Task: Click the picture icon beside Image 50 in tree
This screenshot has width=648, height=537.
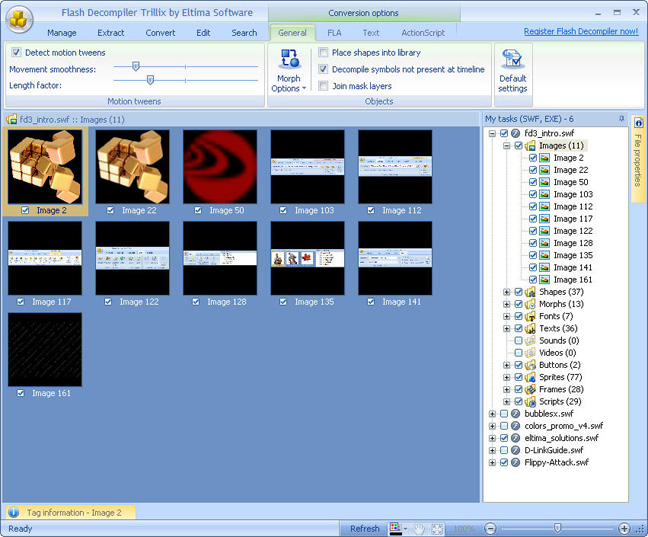Action: (x=545, y=182)
